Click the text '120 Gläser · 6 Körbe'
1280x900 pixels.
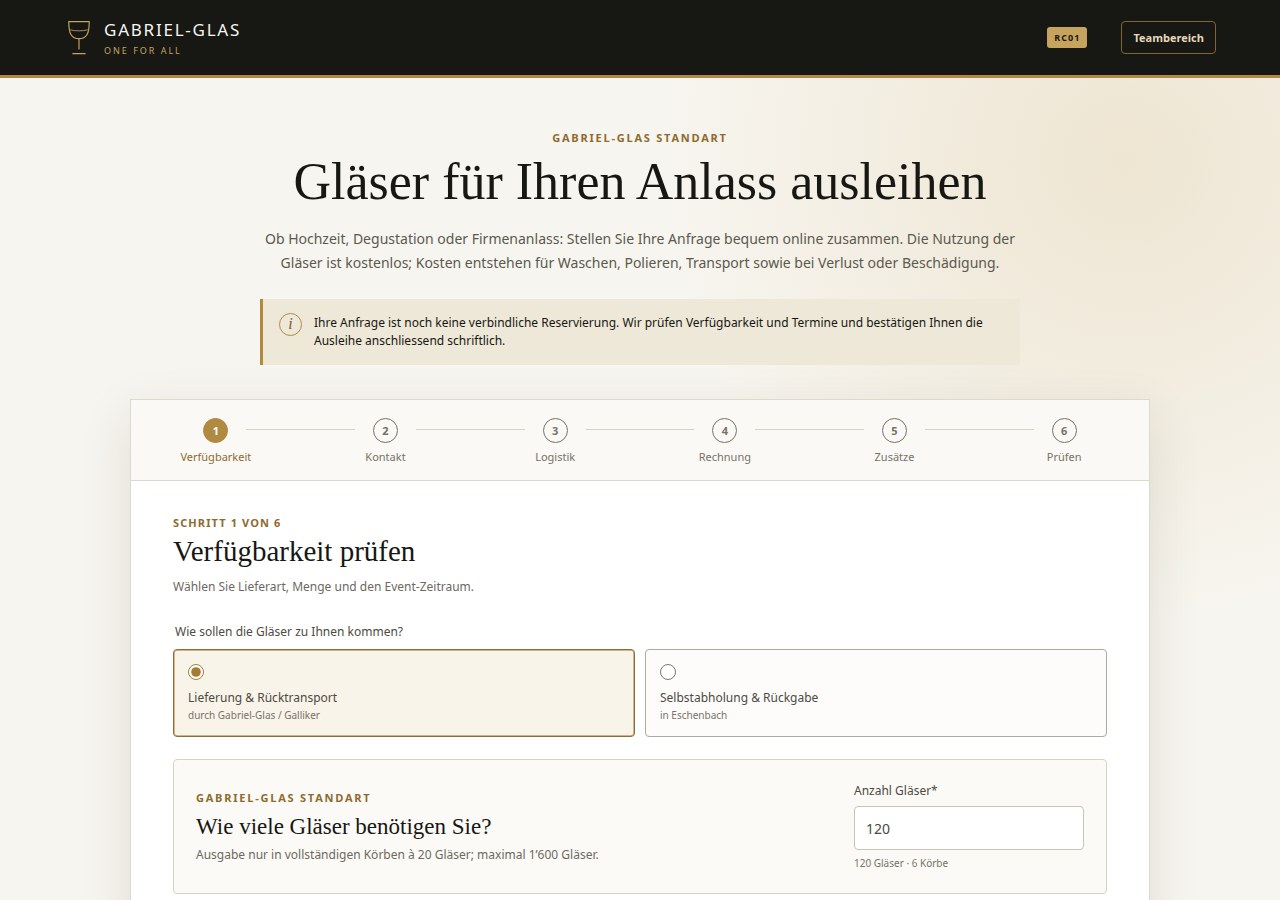(x=901, y=863)
